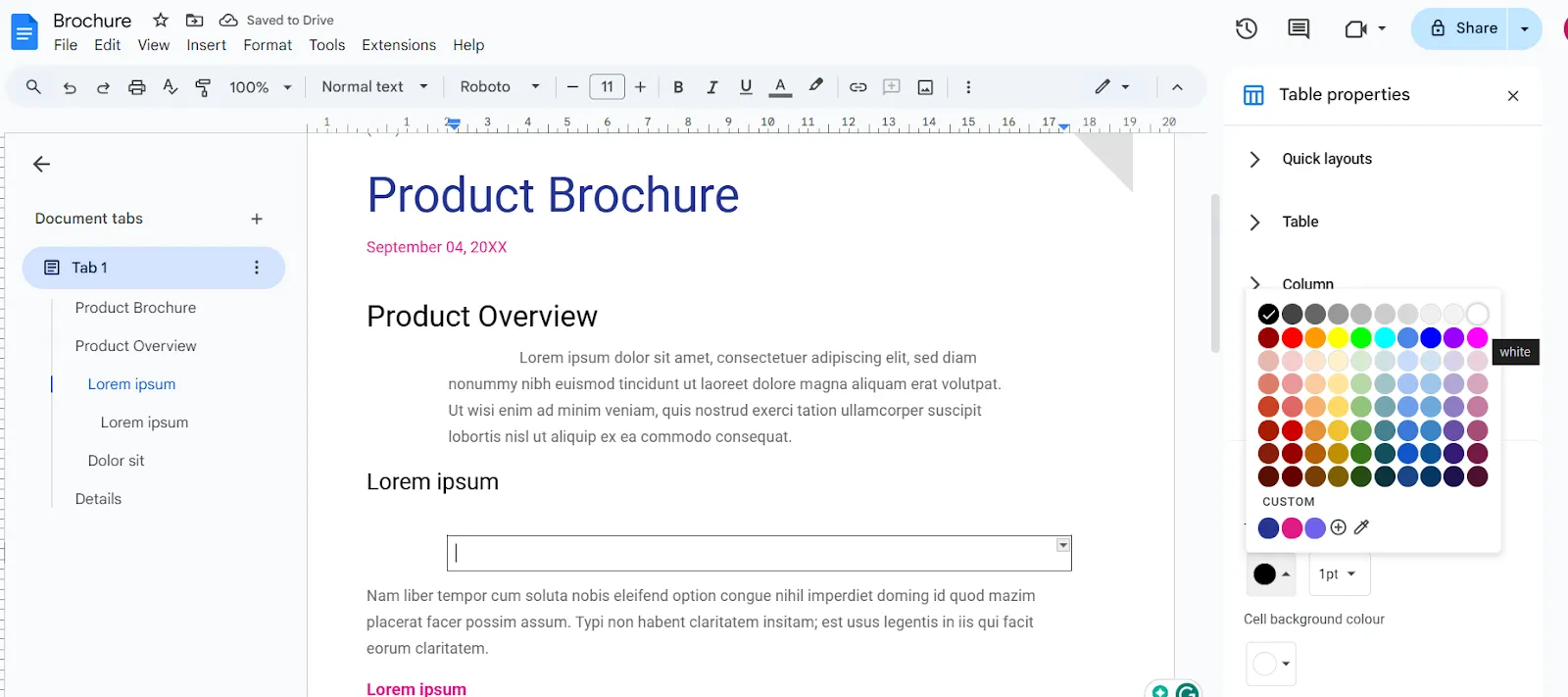The height and width of the screenshot is (697, 1568).
Task: Toggle italic formatting
Action: (712, 87)
